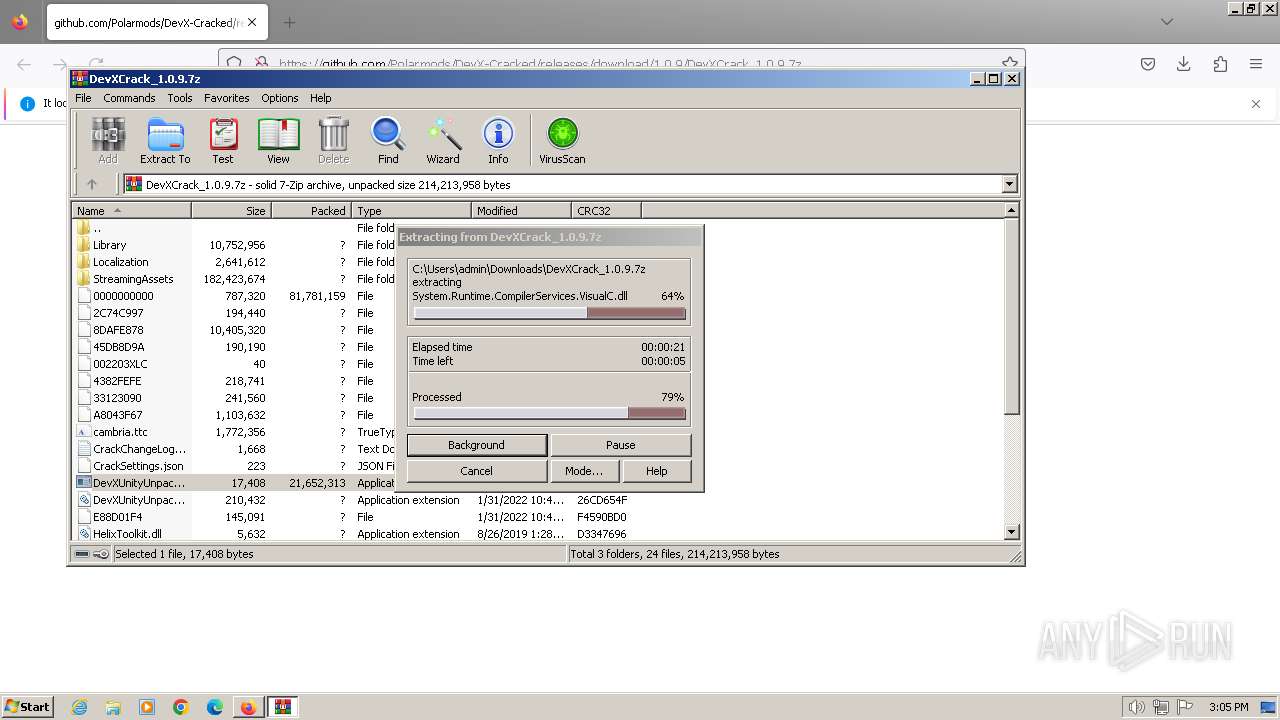Image resolution: width=1280 pixels, height=720 pixels.
Task: Click the Extract To toolbar icon
Action: pyautogui.click(x=165, y=140)
